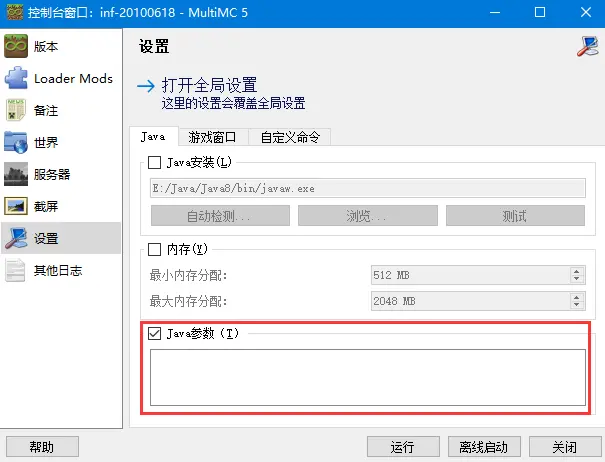Uncheck the Java参数(T) checkbox
This screenshot has width=605, height=462.
tap(155, 333)
